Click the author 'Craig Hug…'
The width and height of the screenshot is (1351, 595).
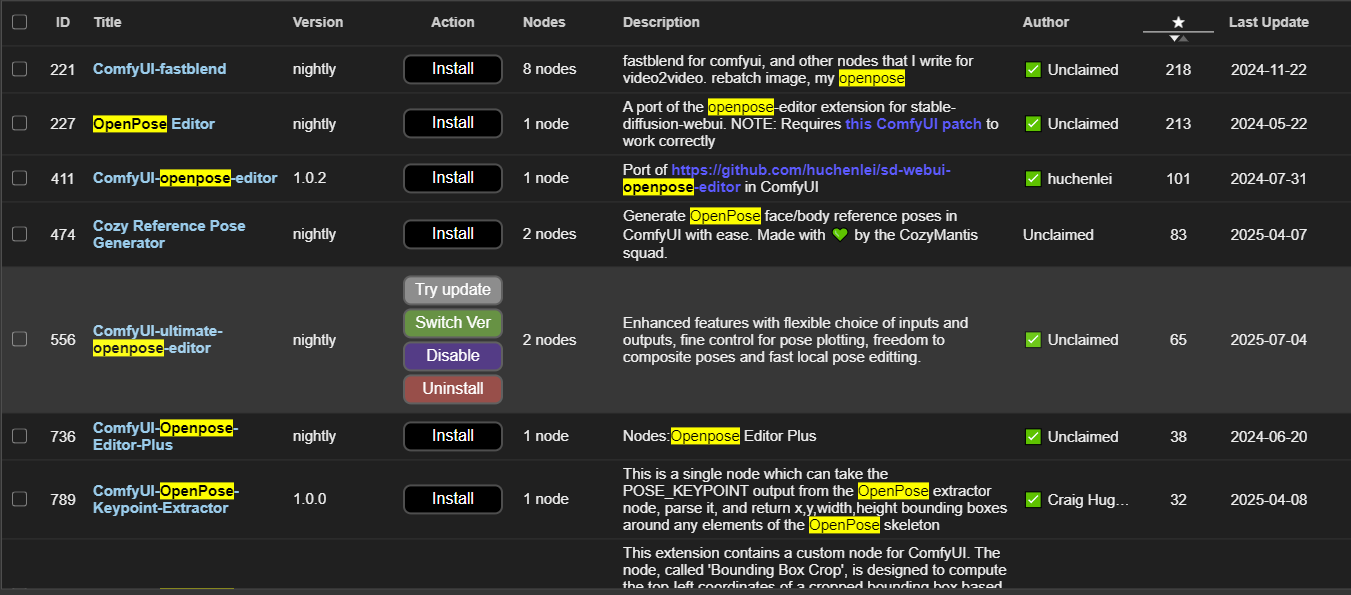click(x=1088, y=500)
